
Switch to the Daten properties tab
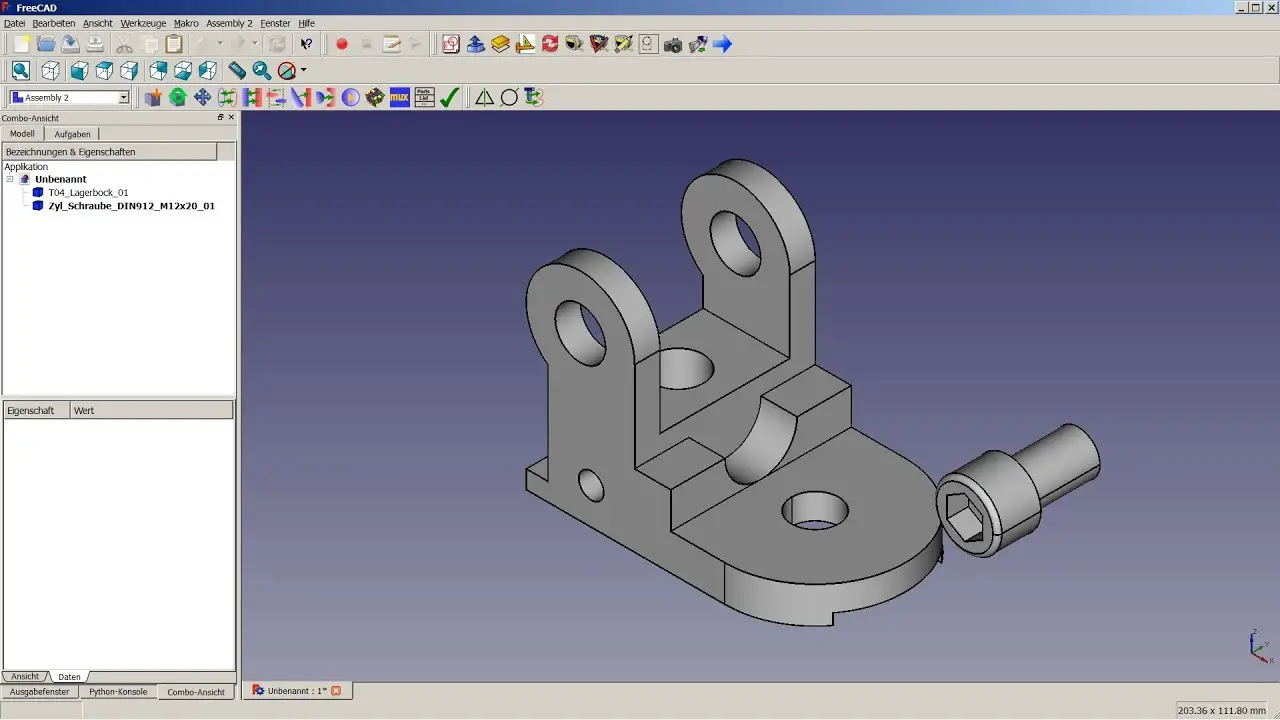(69, 676)
